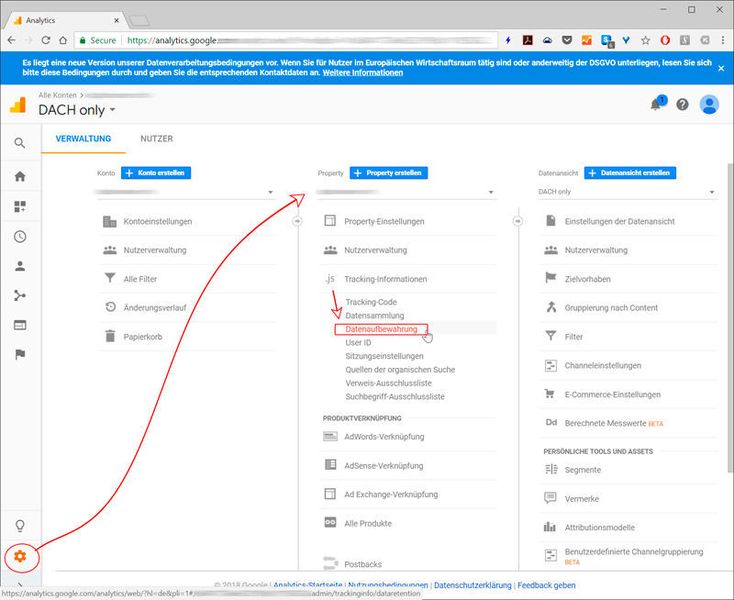Open Conversions flag icon in sidebar
Image resolution: width=734 pixels, height=600 pixels.
(20, 354)
